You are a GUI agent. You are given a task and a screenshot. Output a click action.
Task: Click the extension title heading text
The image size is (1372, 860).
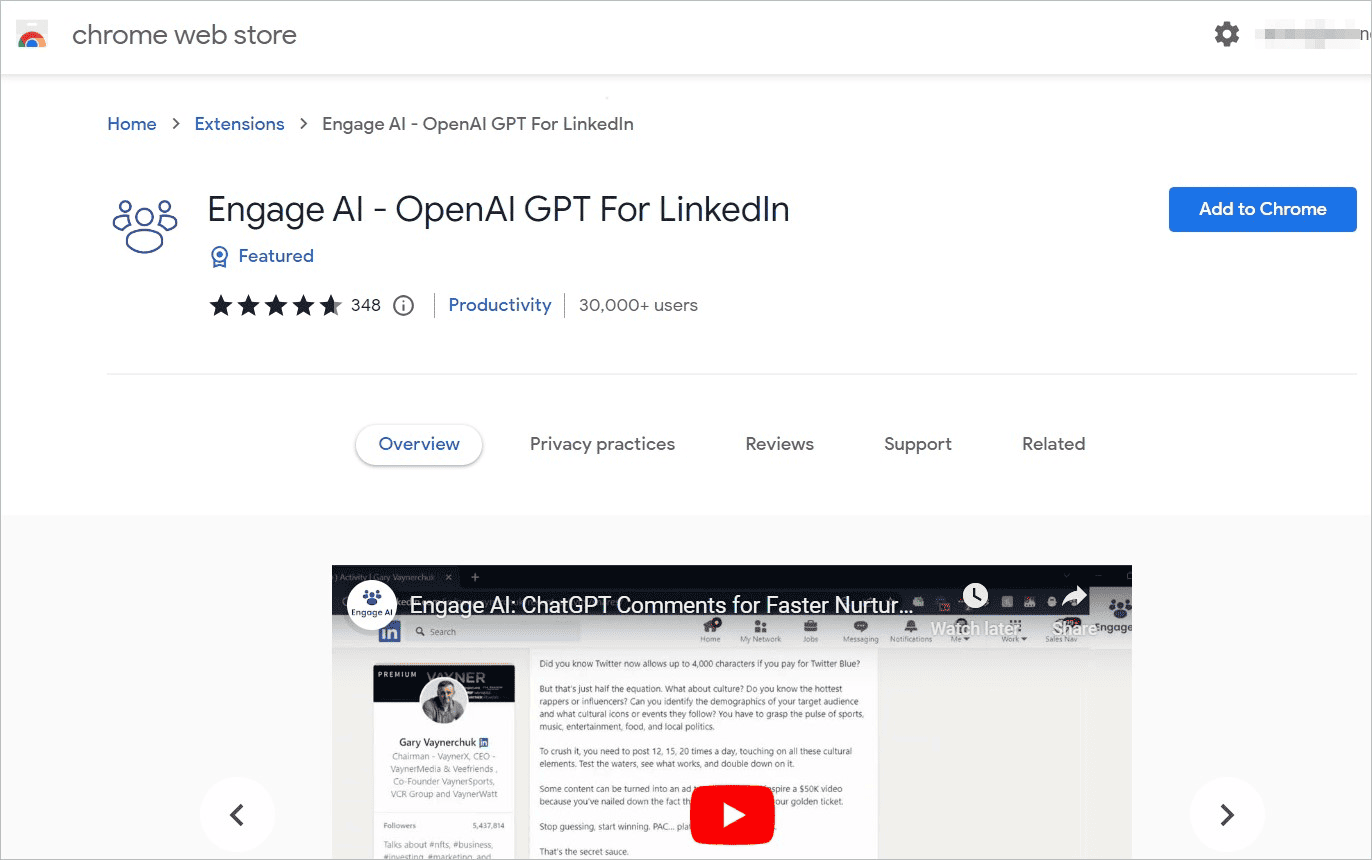coord(498,209)
